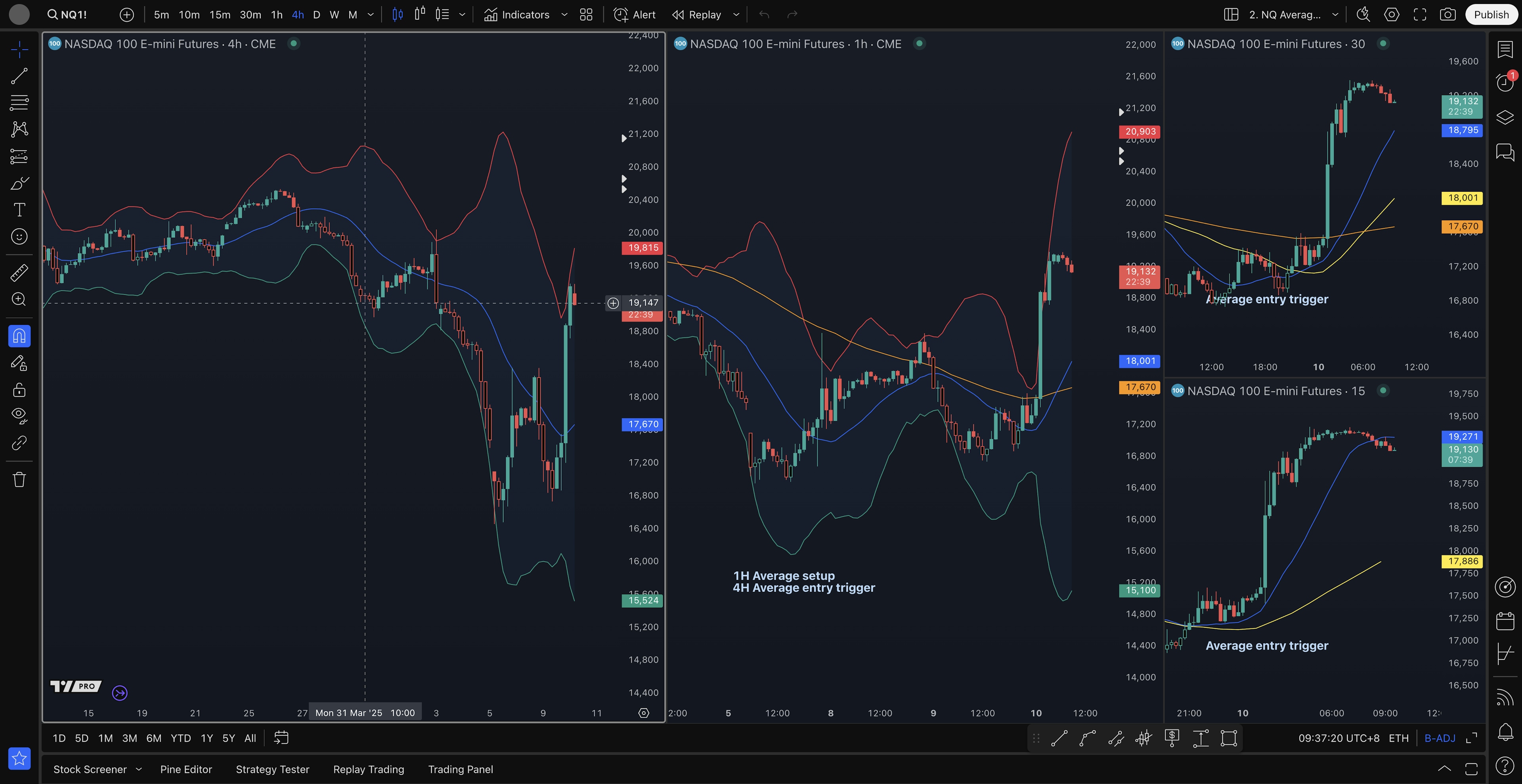Click the Publish button

coord(1491,14)
